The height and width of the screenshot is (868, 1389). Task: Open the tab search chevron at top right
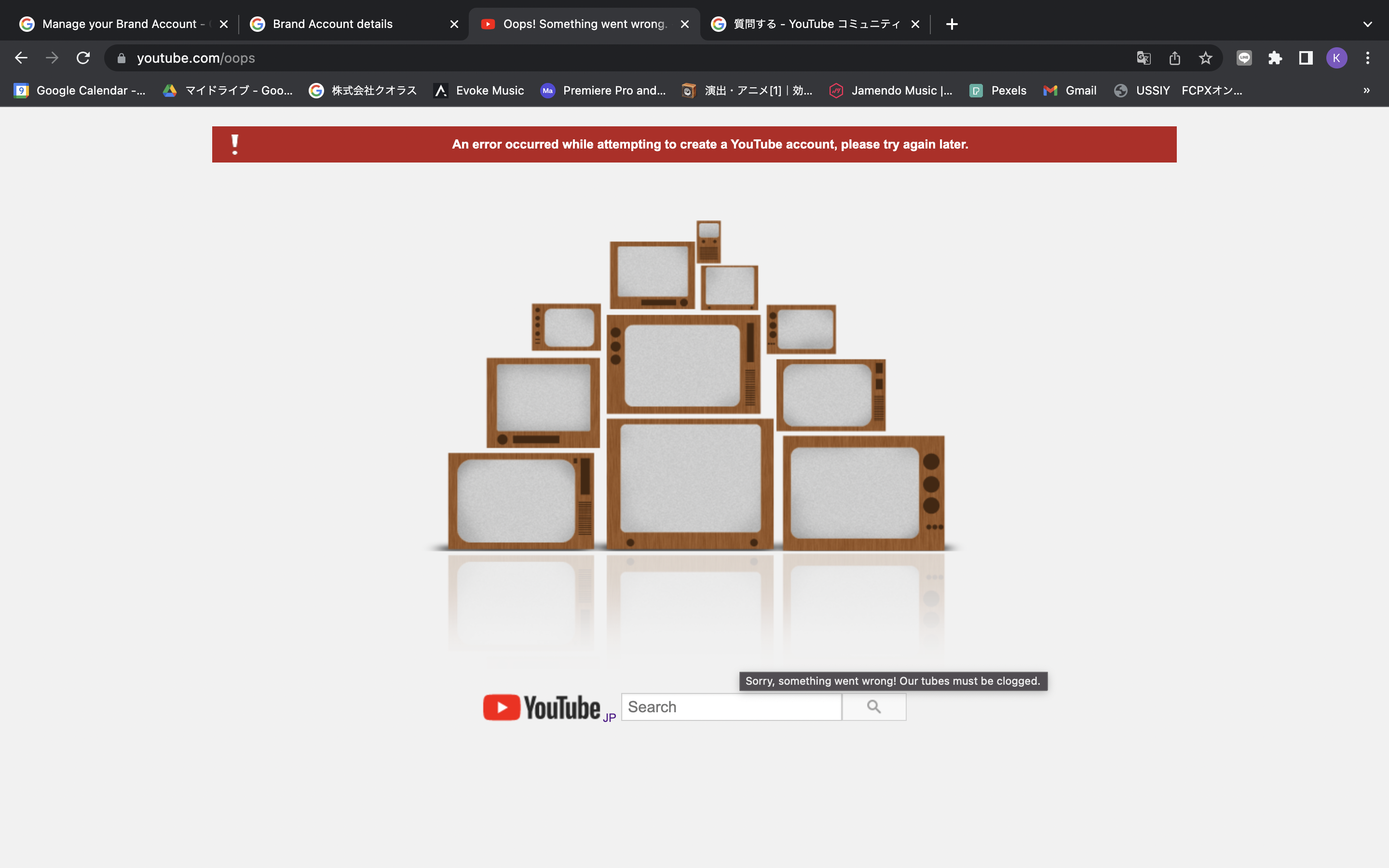point(1368,24)
